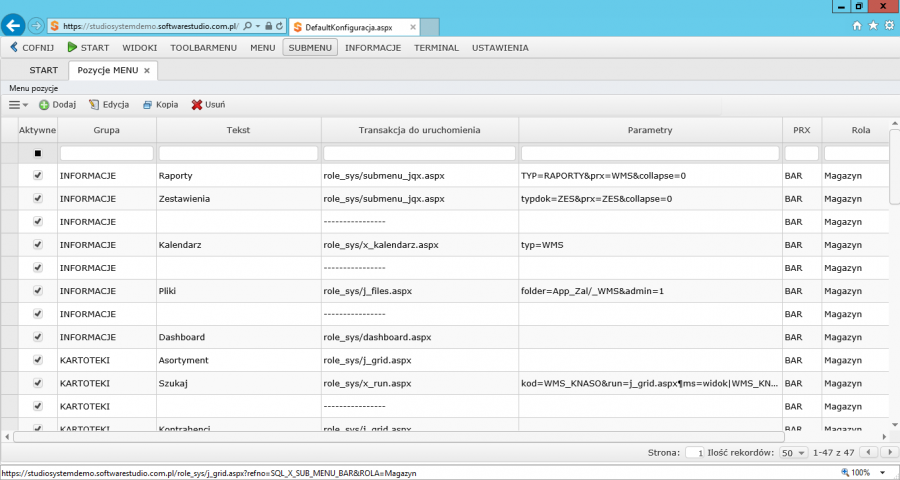This screenshot has width=900, height=480.
Task: Open the browser home icon
Action: pyautogui.click(x=856, y=26)
